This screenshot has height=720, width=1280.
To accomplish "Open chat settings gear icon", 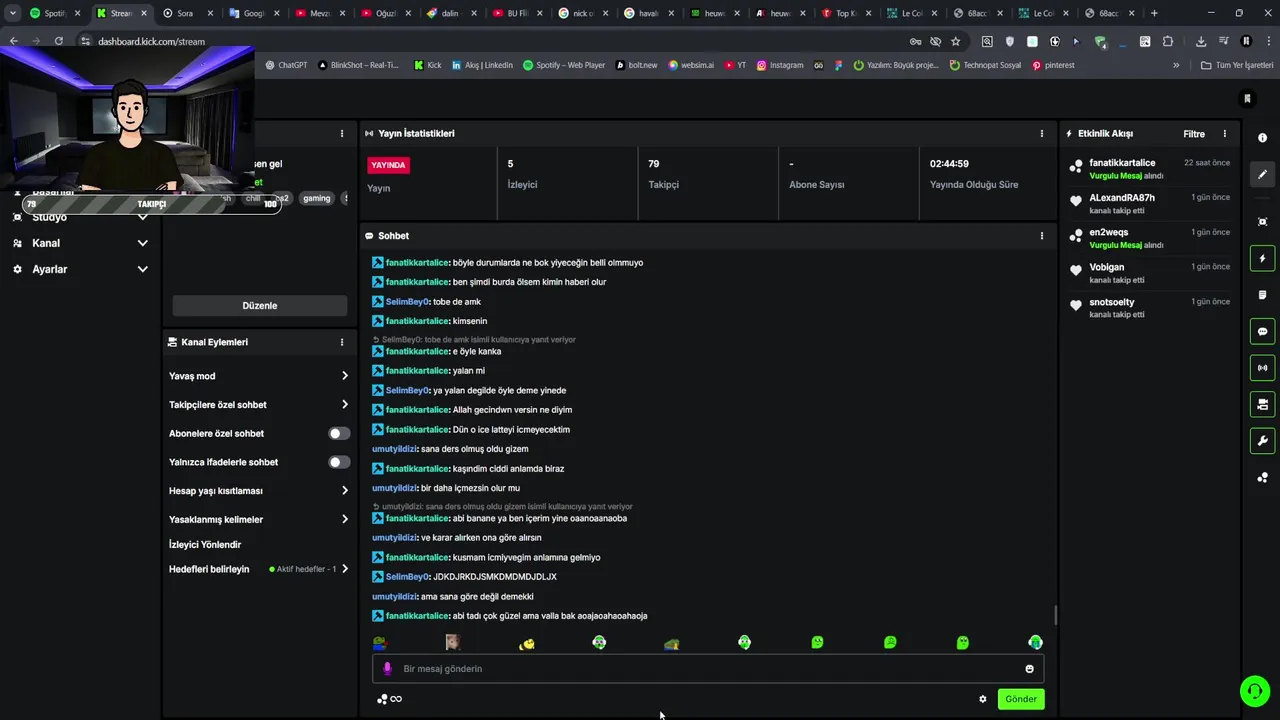I will [x=982, y=699].
